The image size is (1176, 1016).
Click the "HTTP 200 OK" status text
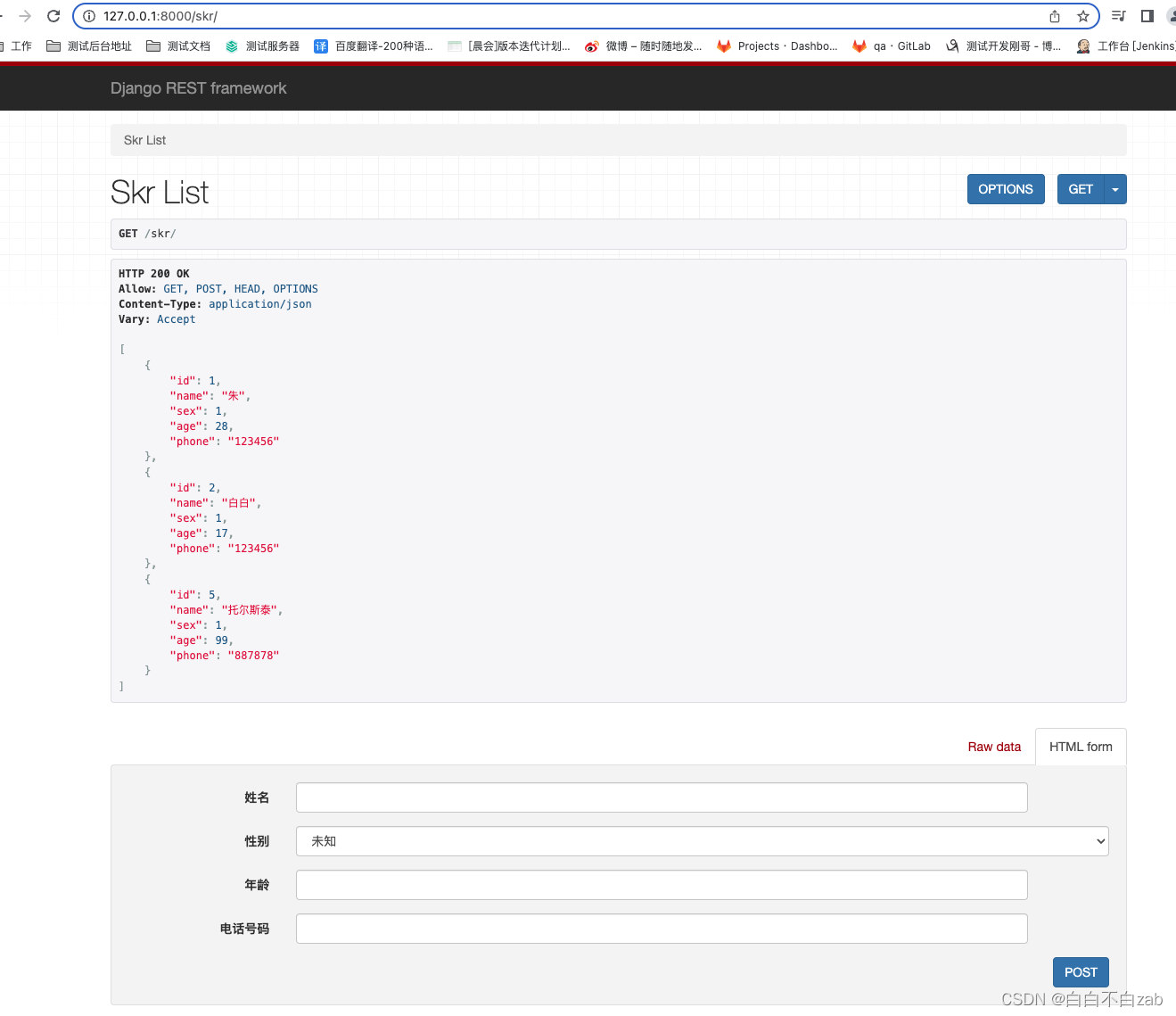[x=154, y=274]
